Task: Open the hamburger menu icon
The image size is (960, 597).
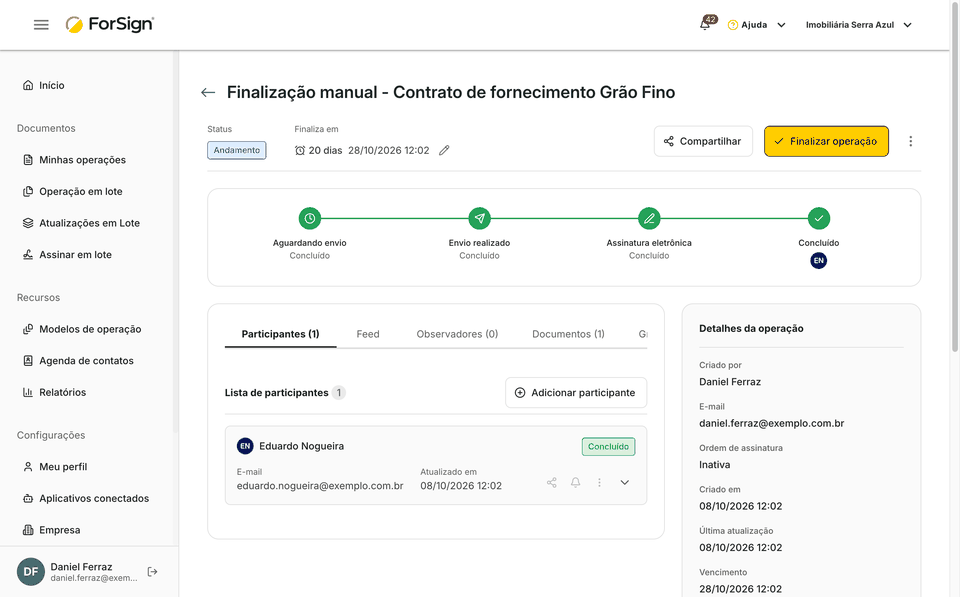Action: click(x=41, y=24)
